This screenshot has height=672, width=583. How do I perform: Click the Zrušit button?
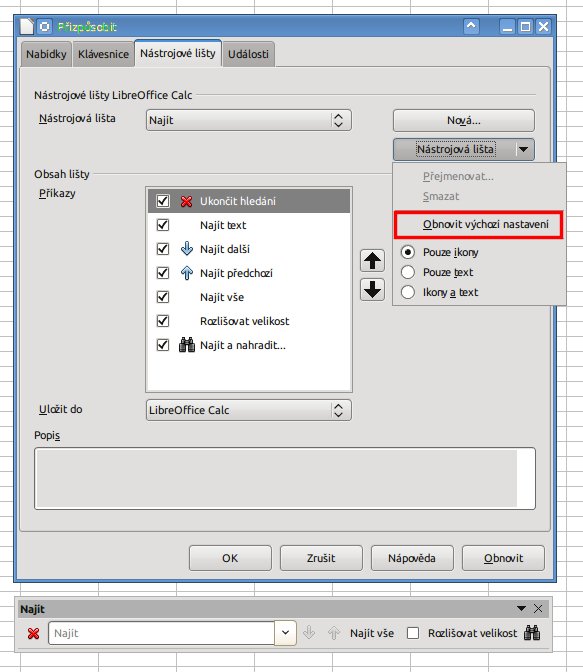[x=321, y=558]
